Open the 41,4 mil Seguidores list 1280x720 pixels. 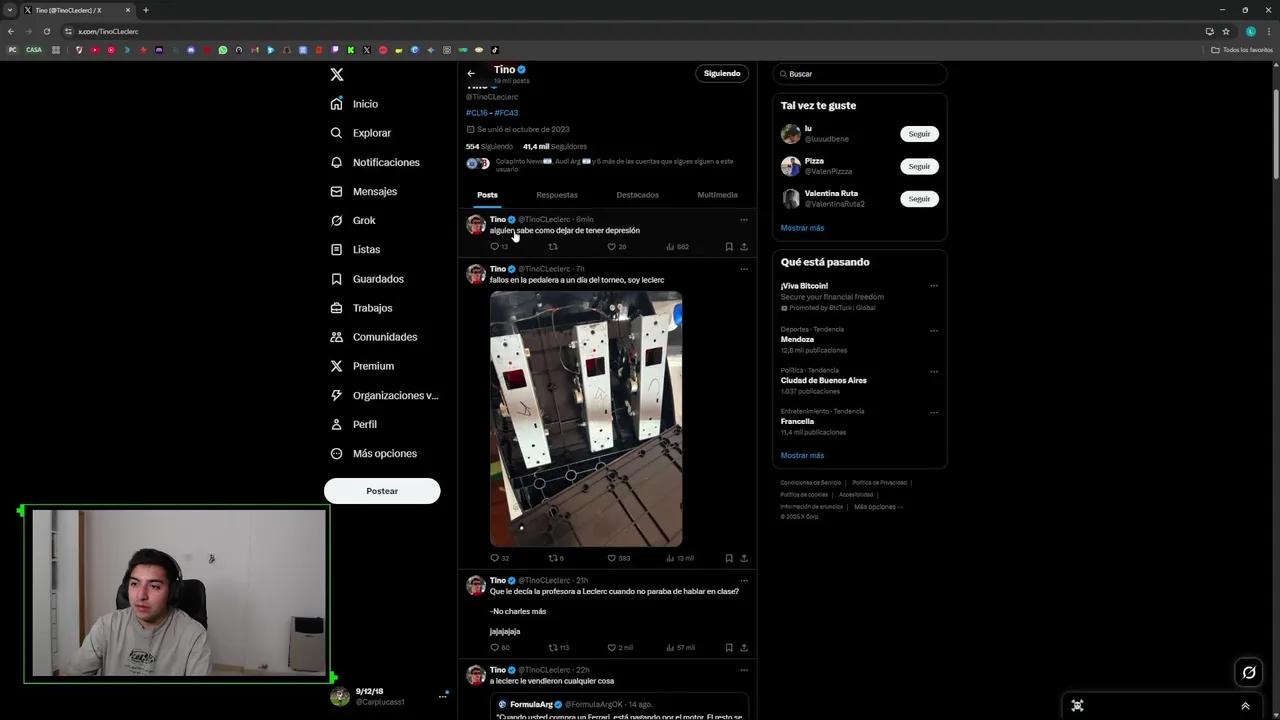point(555,146)
